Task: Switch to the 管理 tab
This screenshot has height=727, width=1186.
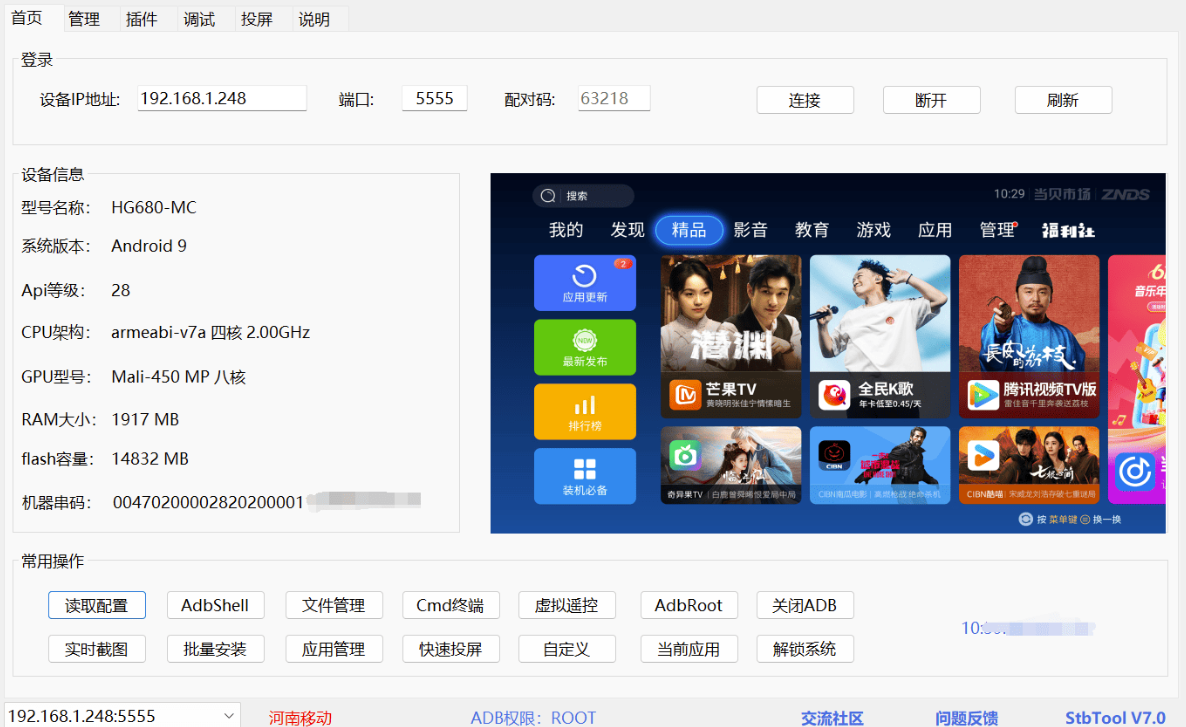Action: tap(85, 18)
